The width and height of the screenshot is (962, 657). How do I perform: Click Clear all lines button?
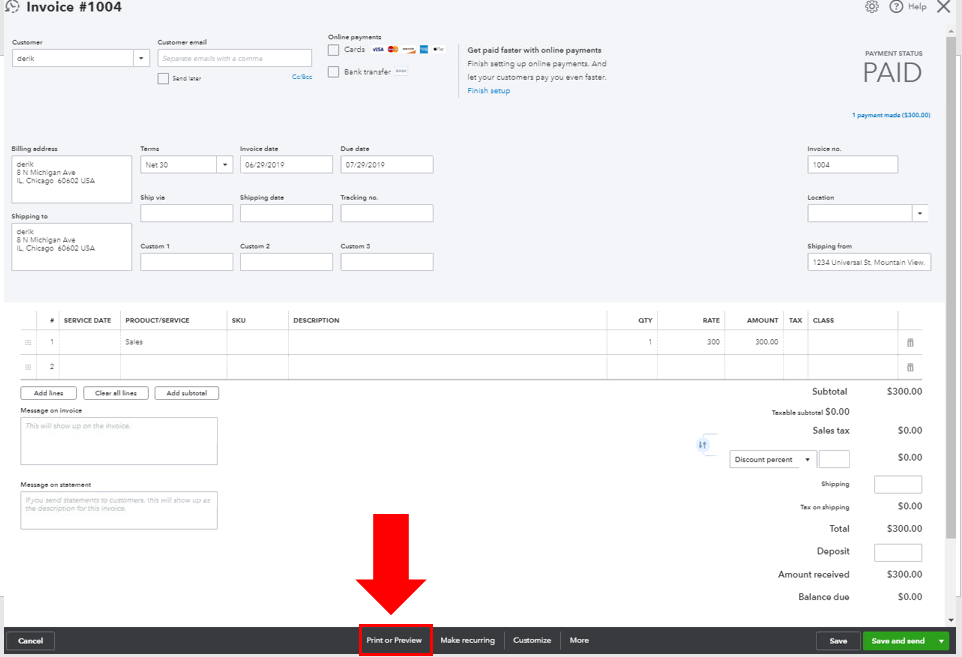point(116,393)
